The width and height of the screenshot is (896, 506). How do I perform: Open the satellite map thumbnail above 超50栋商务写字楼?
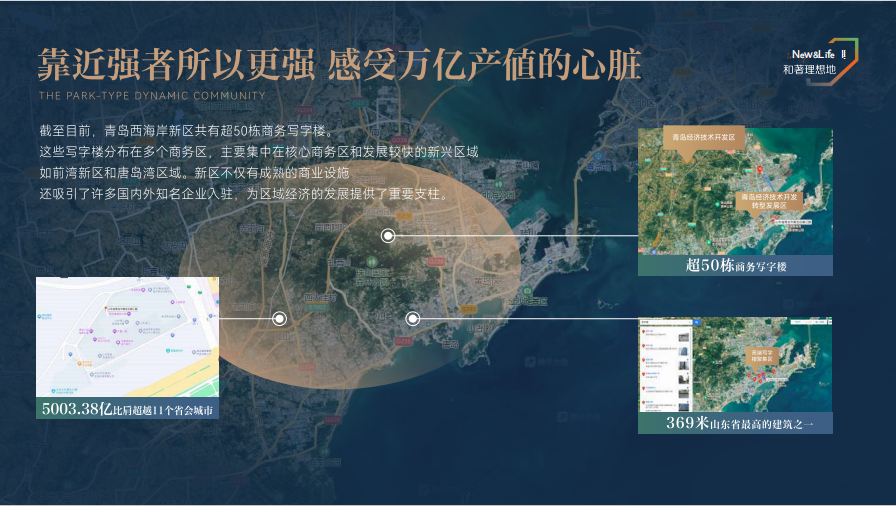pyautogui.click(x=735, y=191)
